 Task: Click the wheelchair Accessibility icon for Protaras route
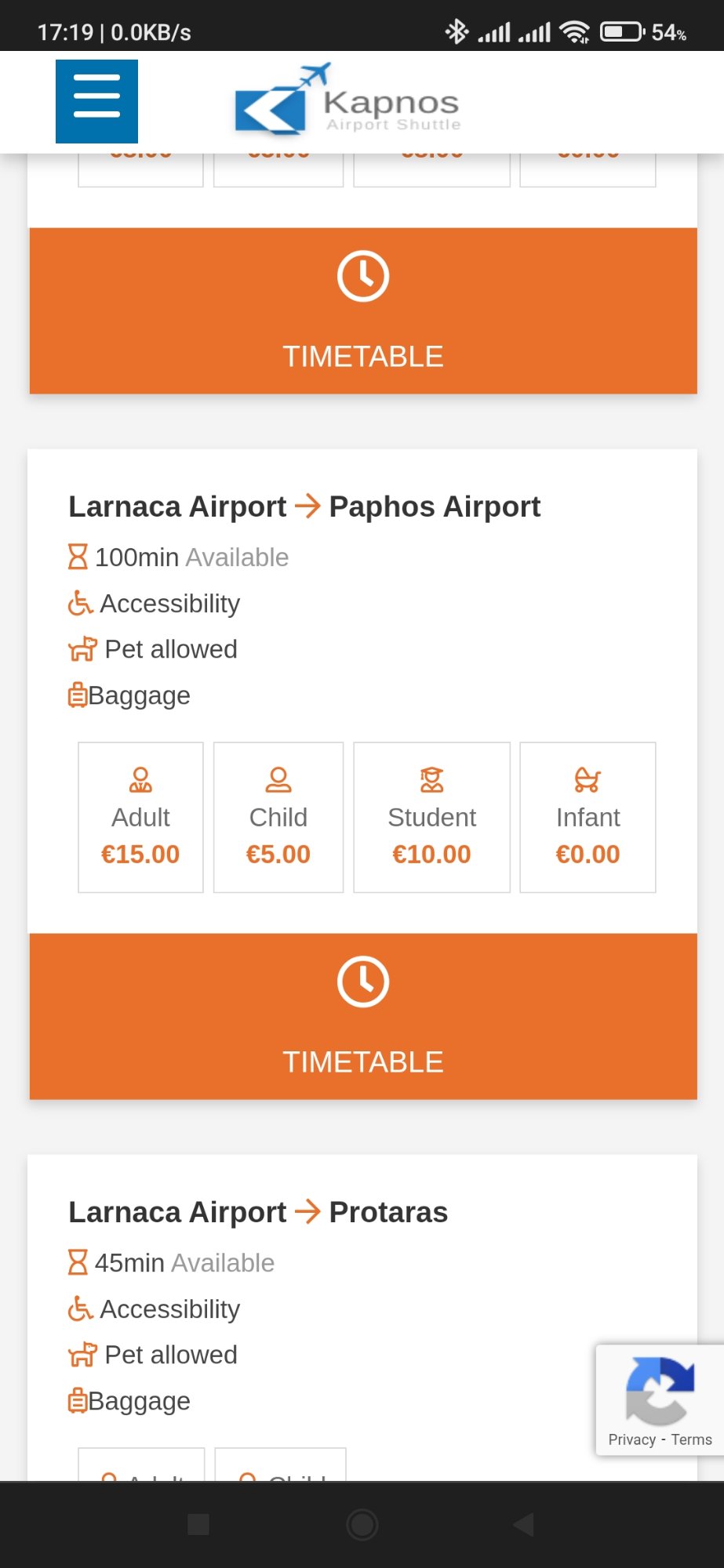80,1308
